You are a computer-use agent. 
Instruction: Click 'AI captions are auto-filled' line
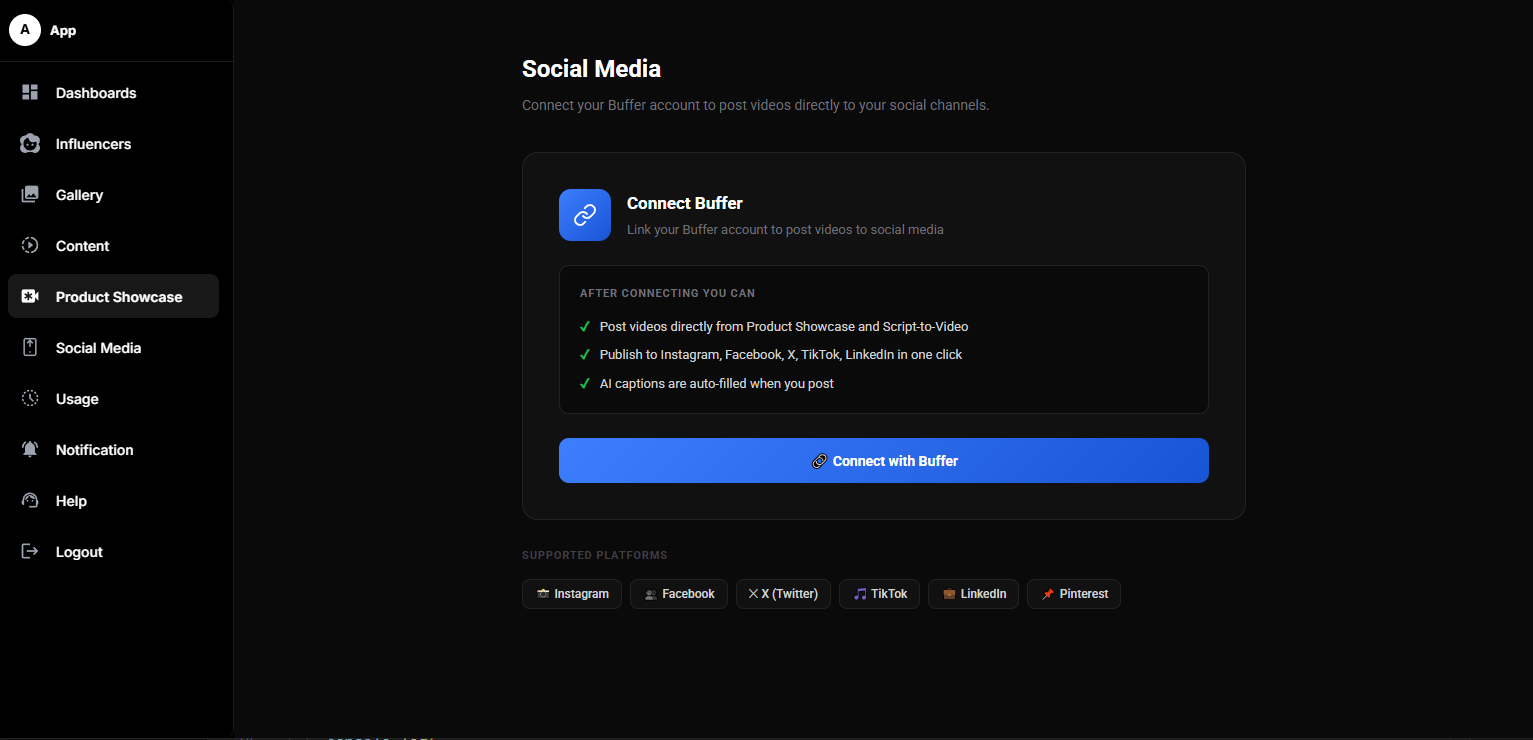(x=717, y=384)
